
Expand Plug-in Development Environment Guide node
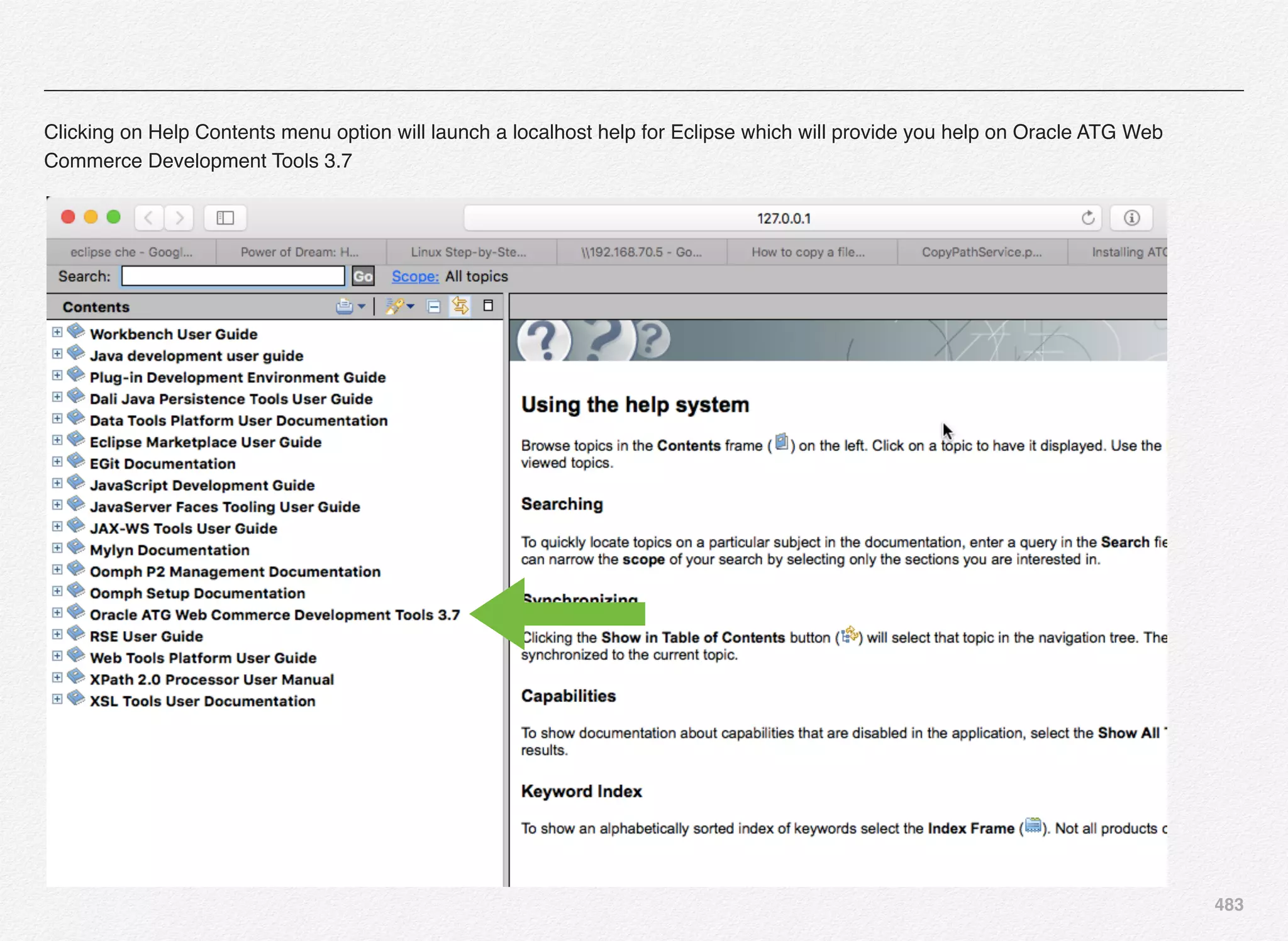click(x=57, y=376)
